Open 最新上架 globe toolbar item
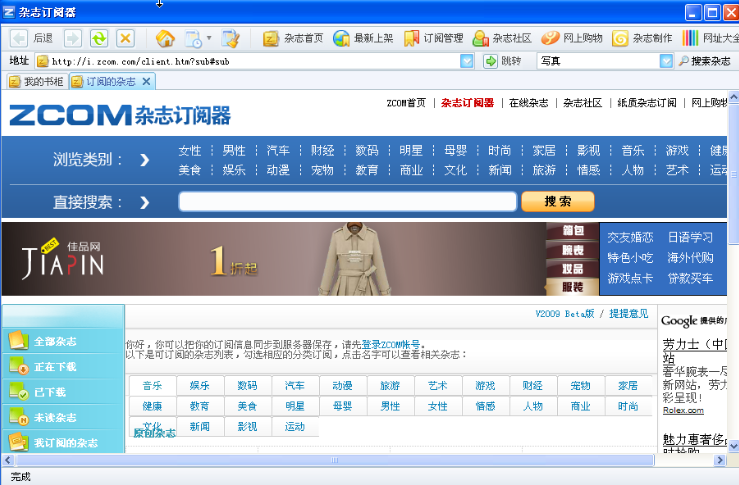Image resolution: width=739 pixels, height=485 pixels. pos(363,38)
